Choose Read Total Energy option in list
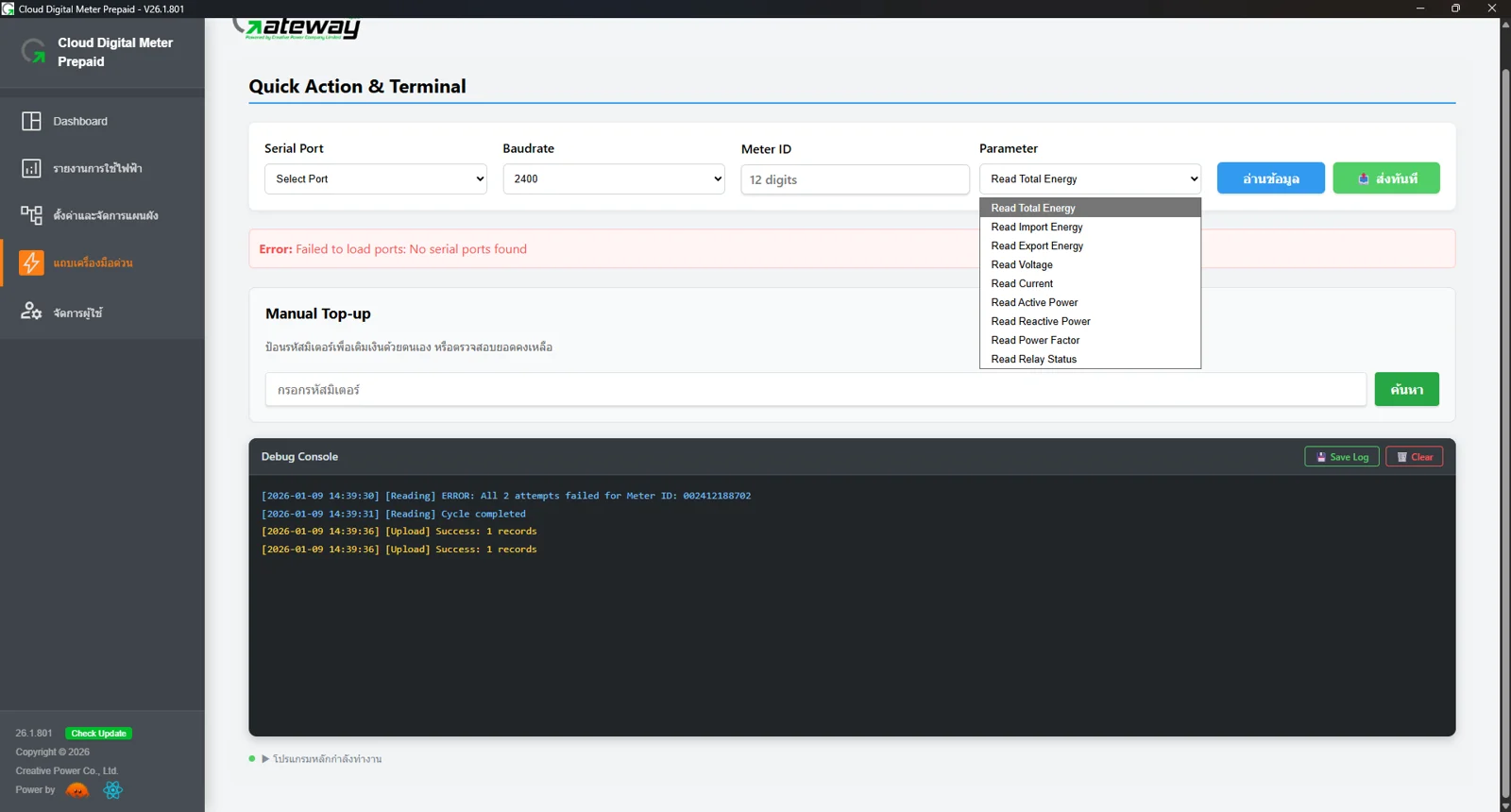This screenshot has height=812, width=1511. point(1090,208)
